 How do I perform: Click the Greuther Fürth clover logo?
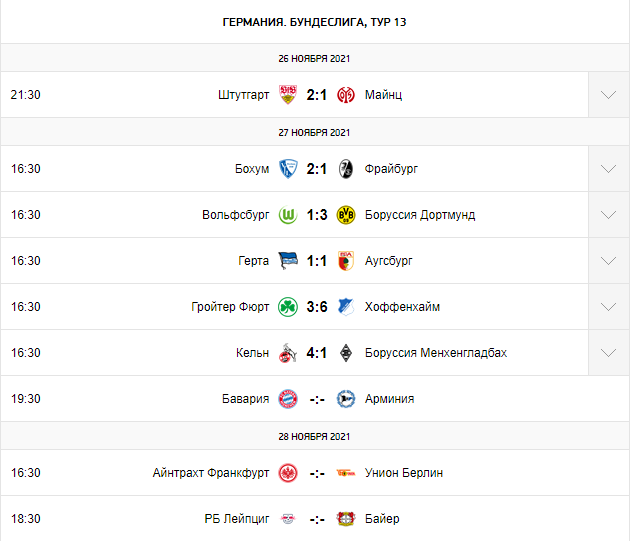[x=288, y=307]
